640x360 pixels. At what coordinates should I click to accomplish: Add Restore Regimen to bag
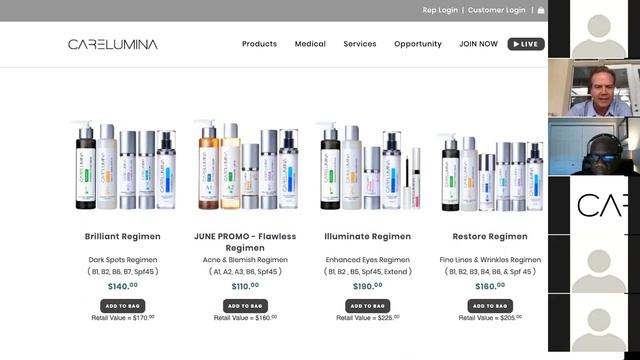pyautogui.click(x=490, y=306)
